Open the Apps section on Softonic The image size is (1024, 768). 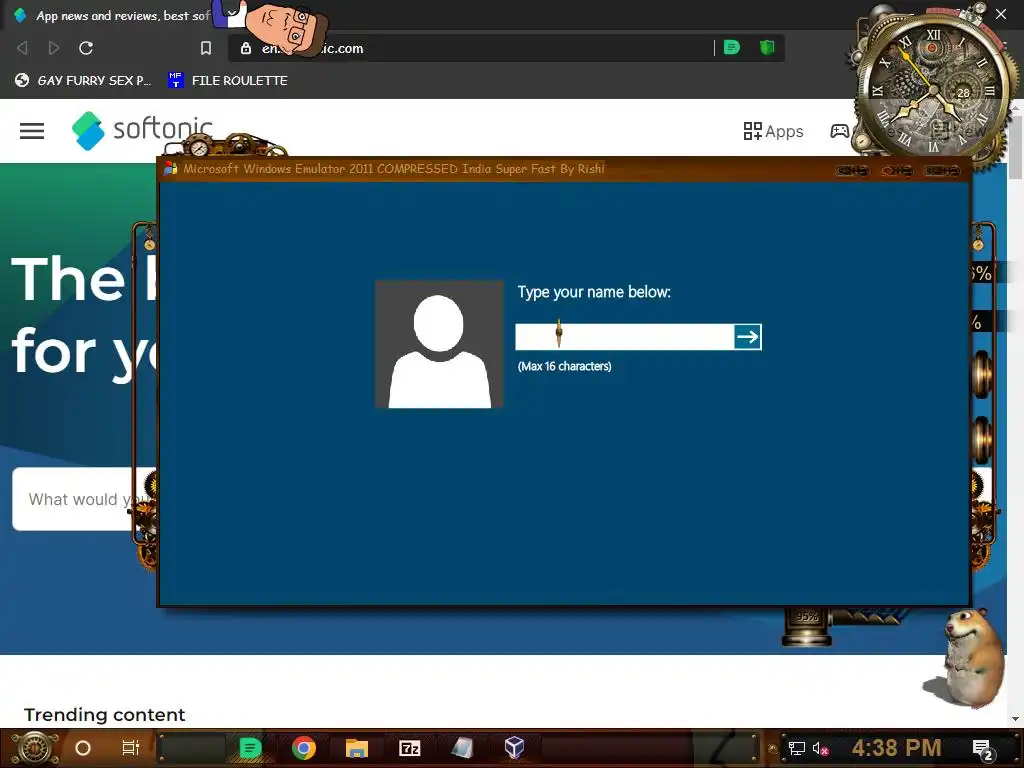[773, 131]
